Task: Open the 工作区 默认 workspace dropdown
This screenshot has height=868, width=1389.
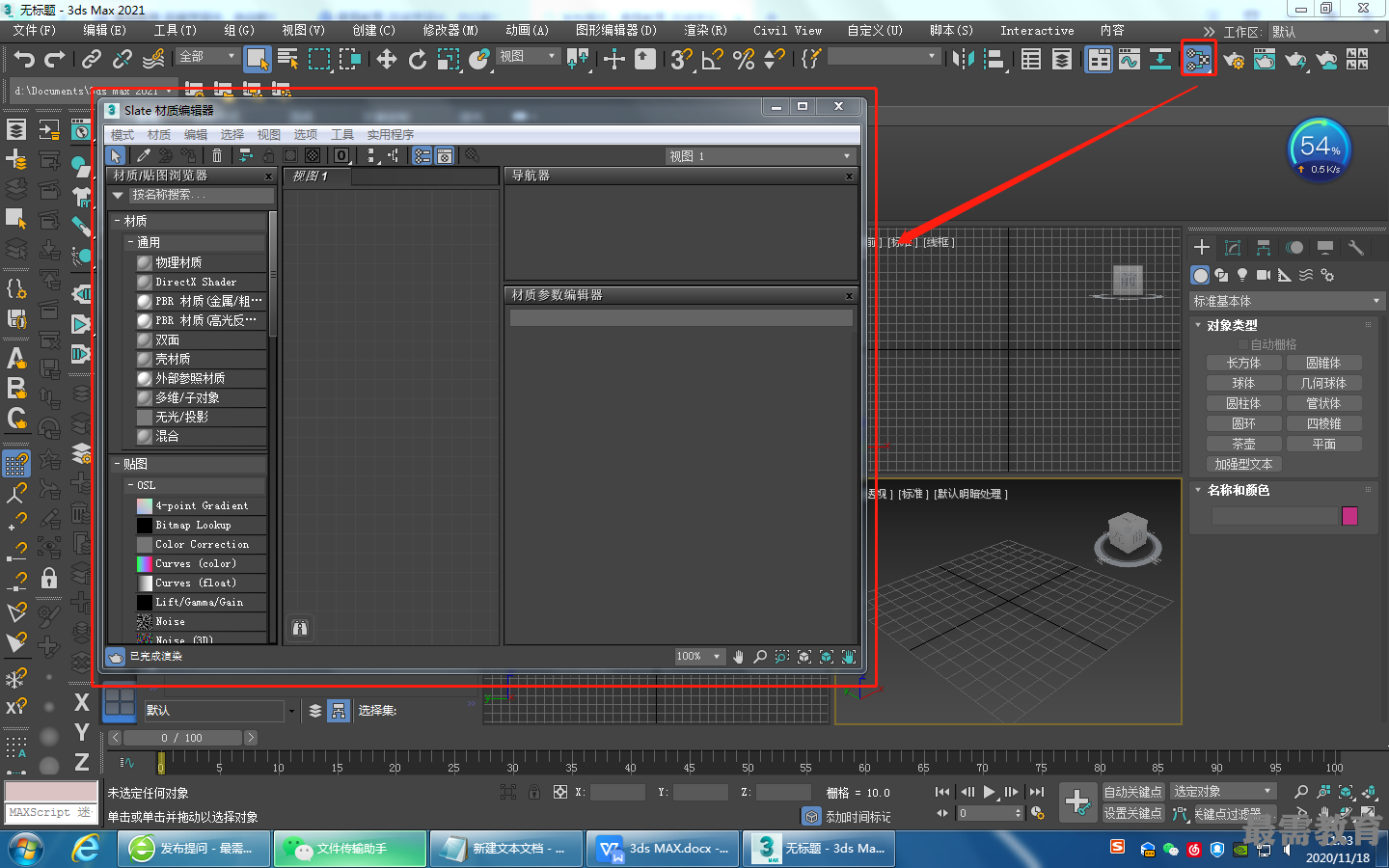Action: click(x=1325, y=32)
